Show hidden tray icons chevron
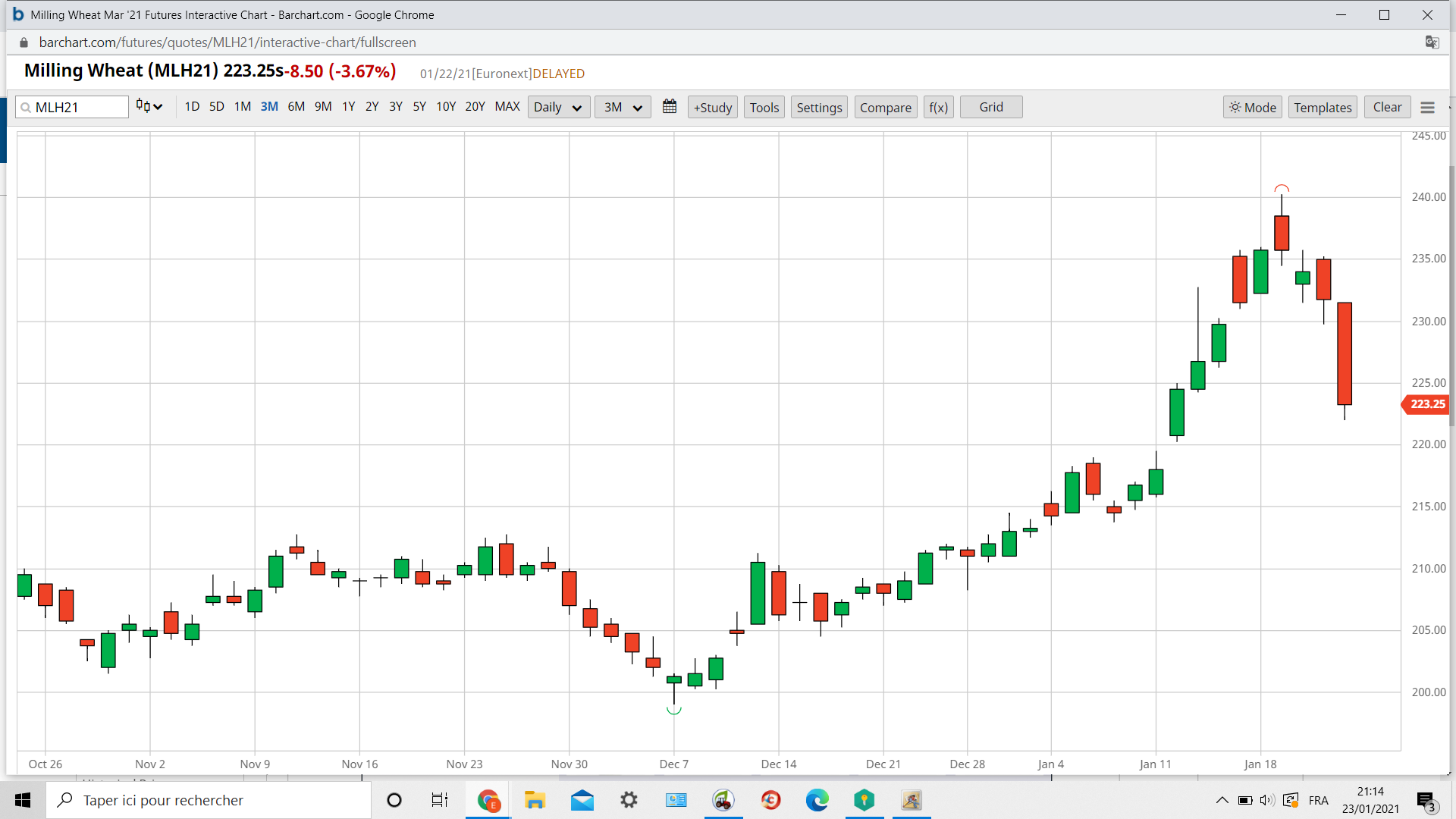 pos(1222,800)
